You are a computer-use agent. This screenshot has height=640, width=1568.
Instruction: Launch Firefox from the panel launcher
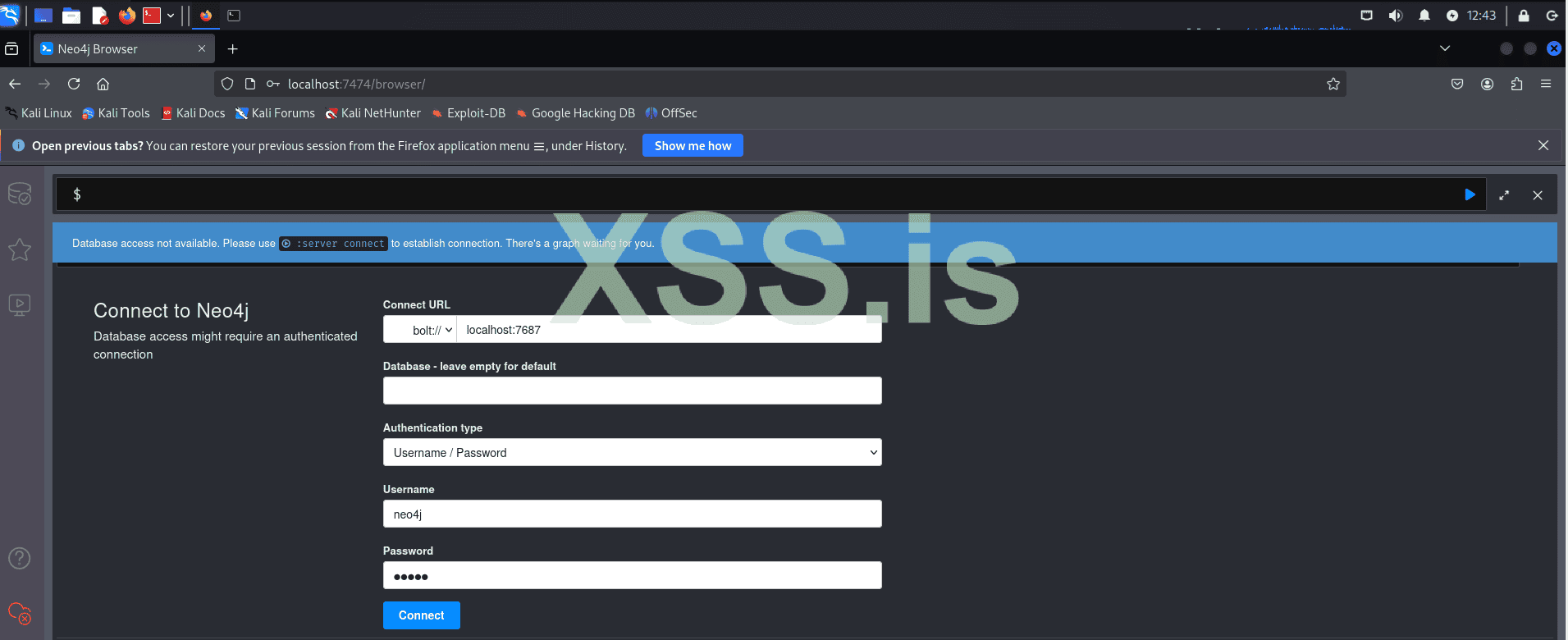pyautogui.click(x=127, y=16)
